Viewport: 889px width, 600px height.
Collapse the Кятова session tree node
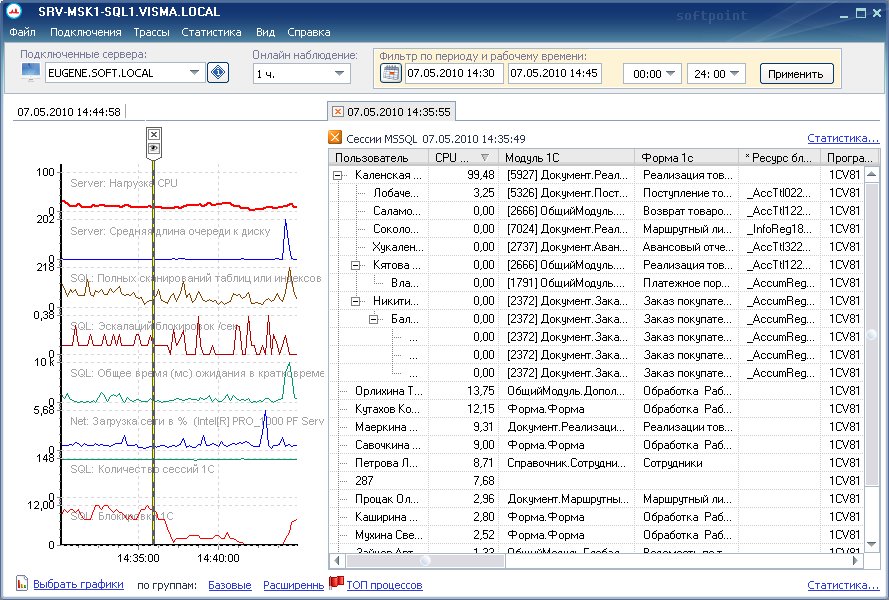(355, 265)
